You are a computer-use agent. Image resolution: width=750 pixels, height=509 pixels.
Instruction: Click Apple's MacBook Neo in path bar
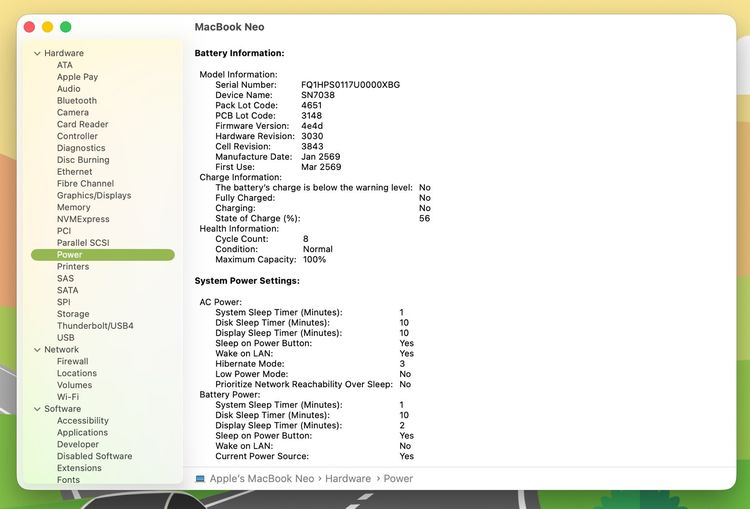(262, 479)
